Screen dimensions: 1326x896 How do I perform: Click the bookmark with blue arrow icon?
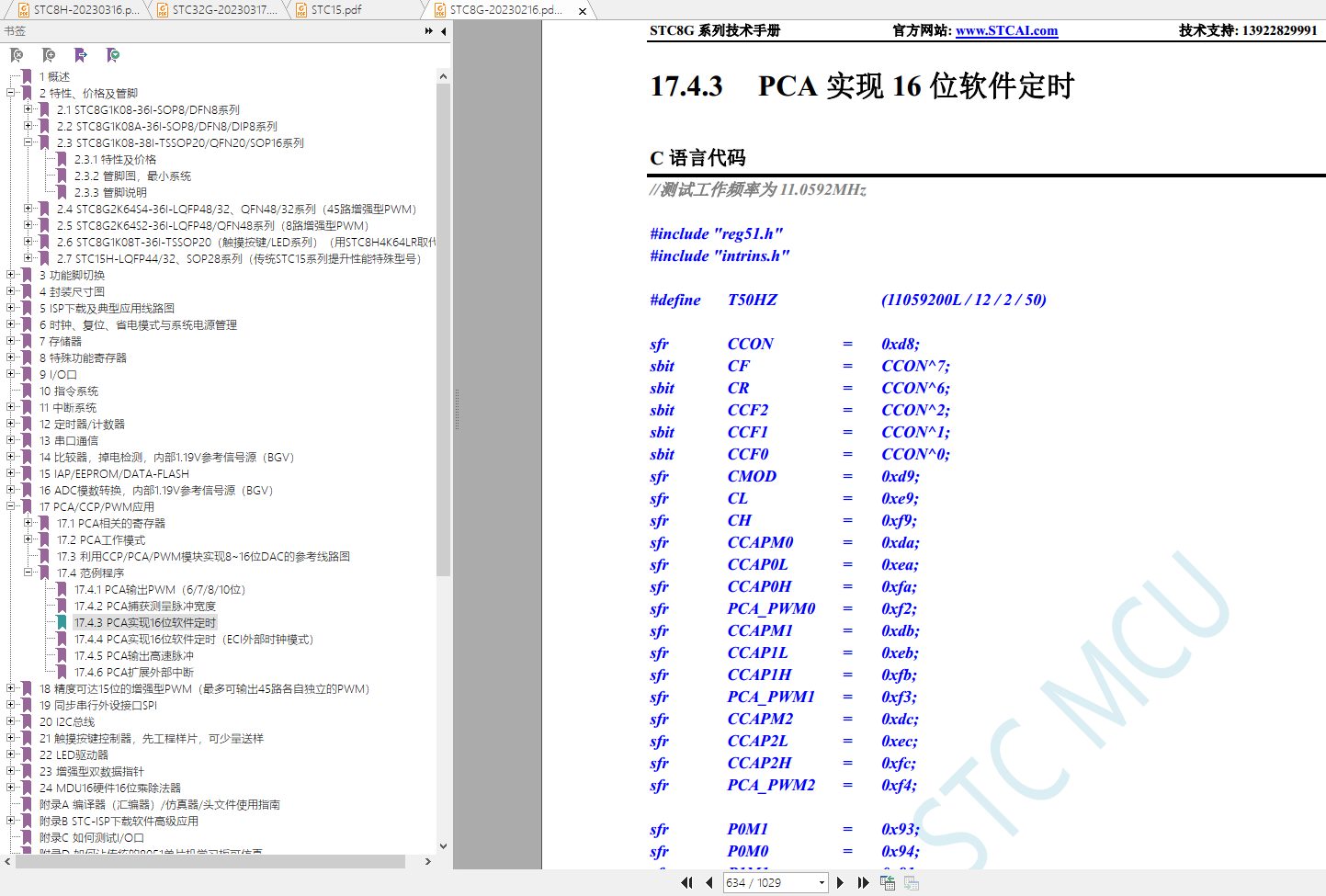pyautogui.click(x=81, y=55)
